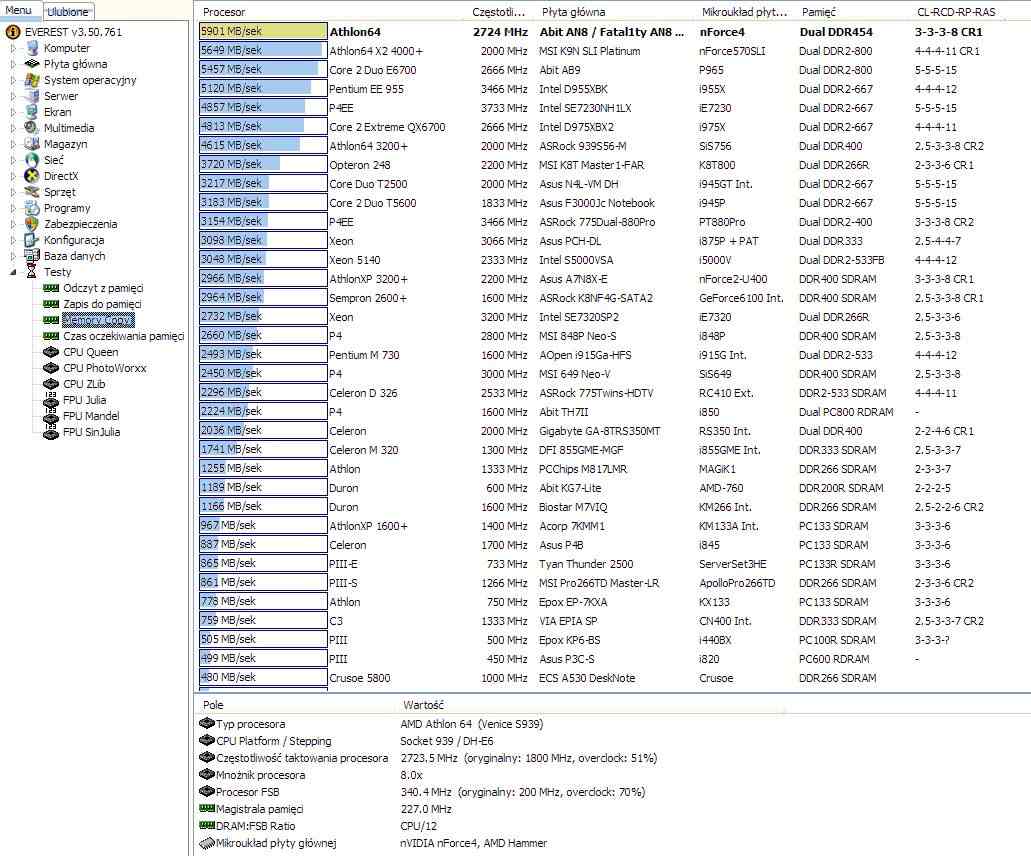The image size is (1031, 856).
Task: Click the CPU Queen chip icon
Action: [51, 352]
